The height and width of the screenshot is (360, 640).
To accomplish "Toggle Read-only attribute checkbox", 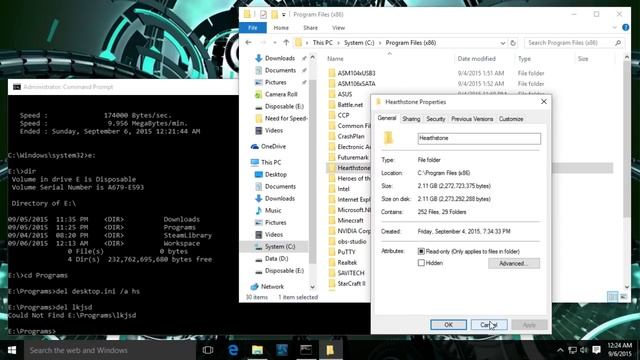I will coord(421,251).
